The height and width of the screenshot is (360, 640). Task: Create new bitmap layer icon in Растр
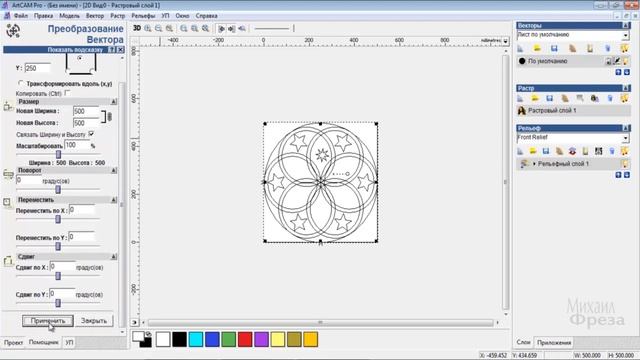point(520,98)
